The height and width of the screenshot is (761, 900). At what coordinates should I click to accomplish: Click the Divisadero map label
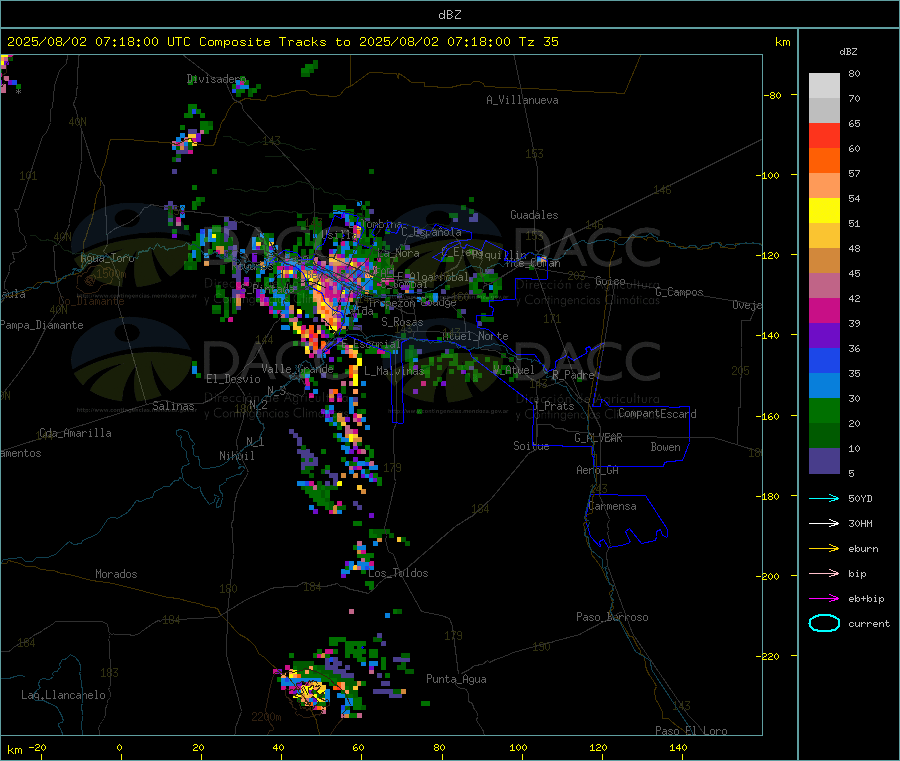point(216,79)
